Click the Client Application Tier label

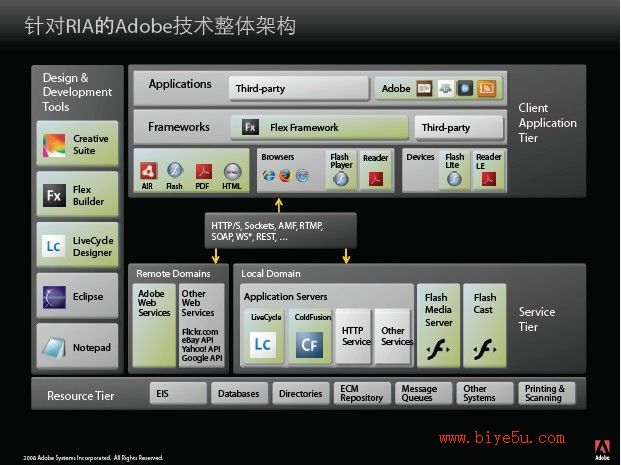547,123
